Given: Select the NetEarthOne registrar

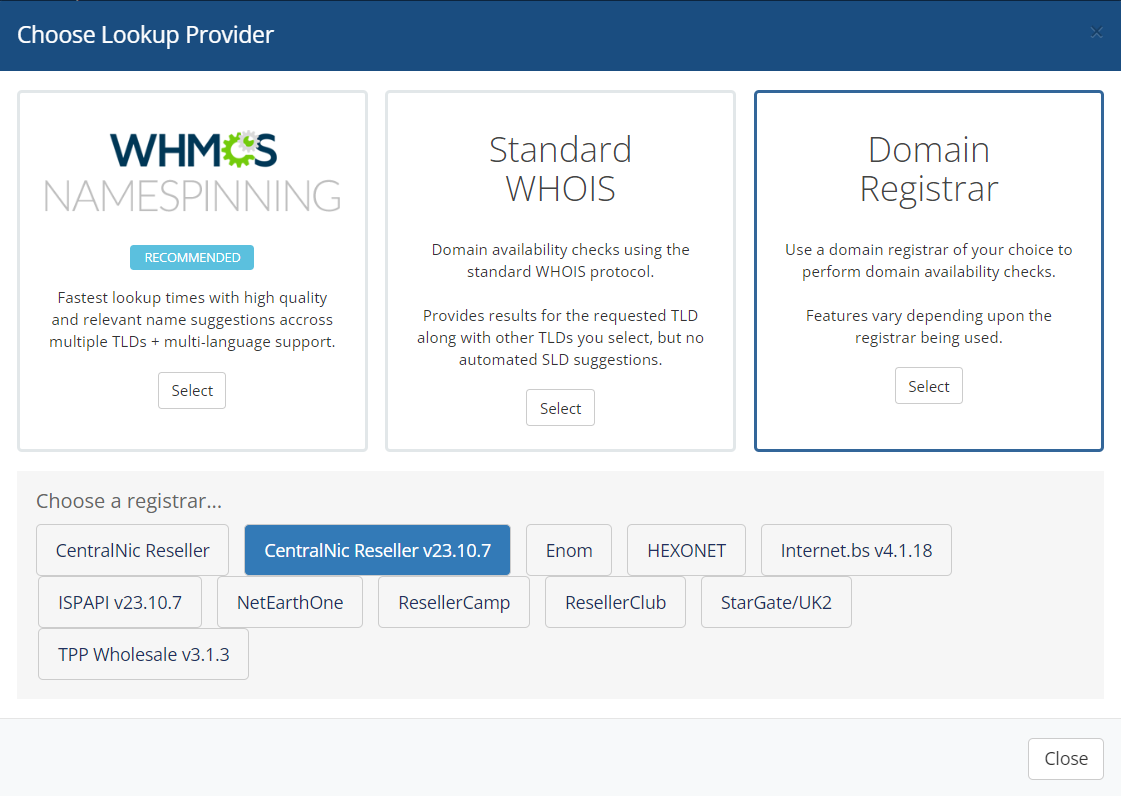Looking at the screenshot, I should coord(290,602).
